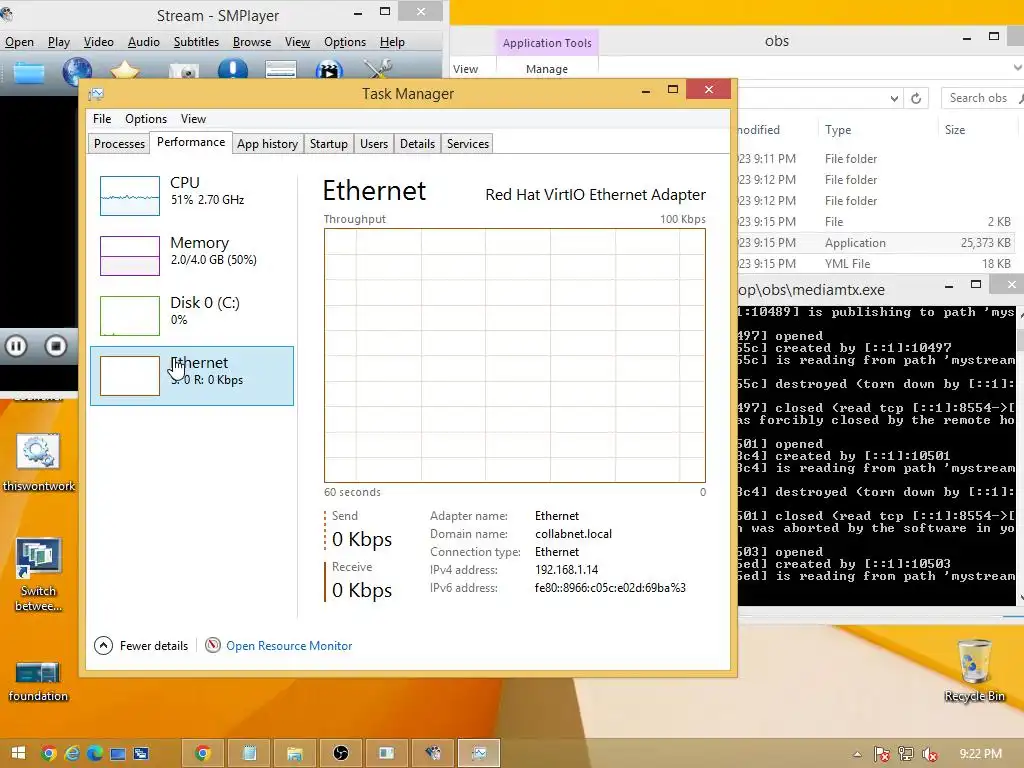Screen dimensions: 1024x768
Task: Open the thiswontwork desktop icon
Action: point(39,463)
